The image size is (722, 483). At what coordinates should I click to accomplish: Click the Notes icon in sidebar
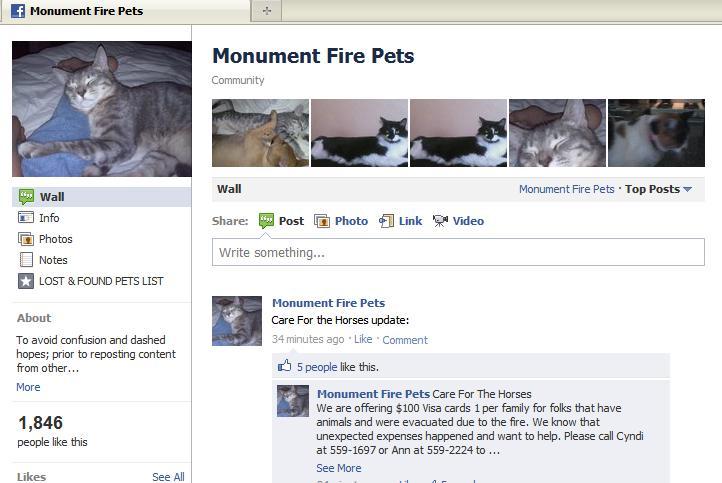coord(26,260)
